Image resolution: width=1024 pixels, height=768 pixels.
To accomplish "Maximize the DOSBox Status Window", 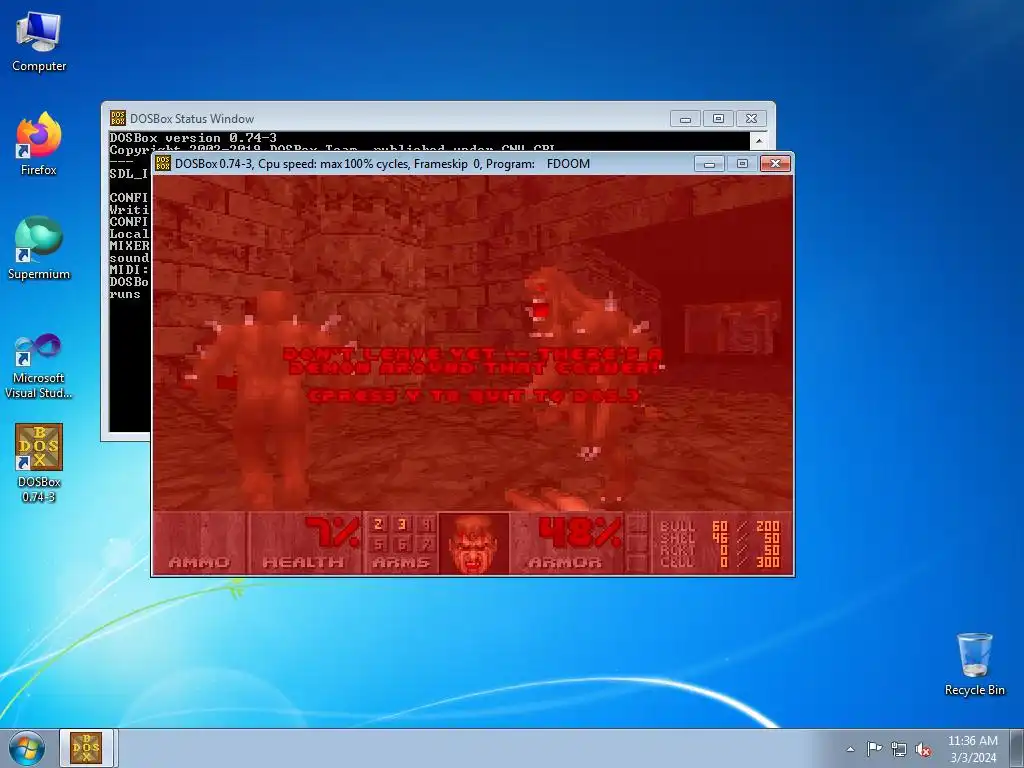I will [718, 119].
